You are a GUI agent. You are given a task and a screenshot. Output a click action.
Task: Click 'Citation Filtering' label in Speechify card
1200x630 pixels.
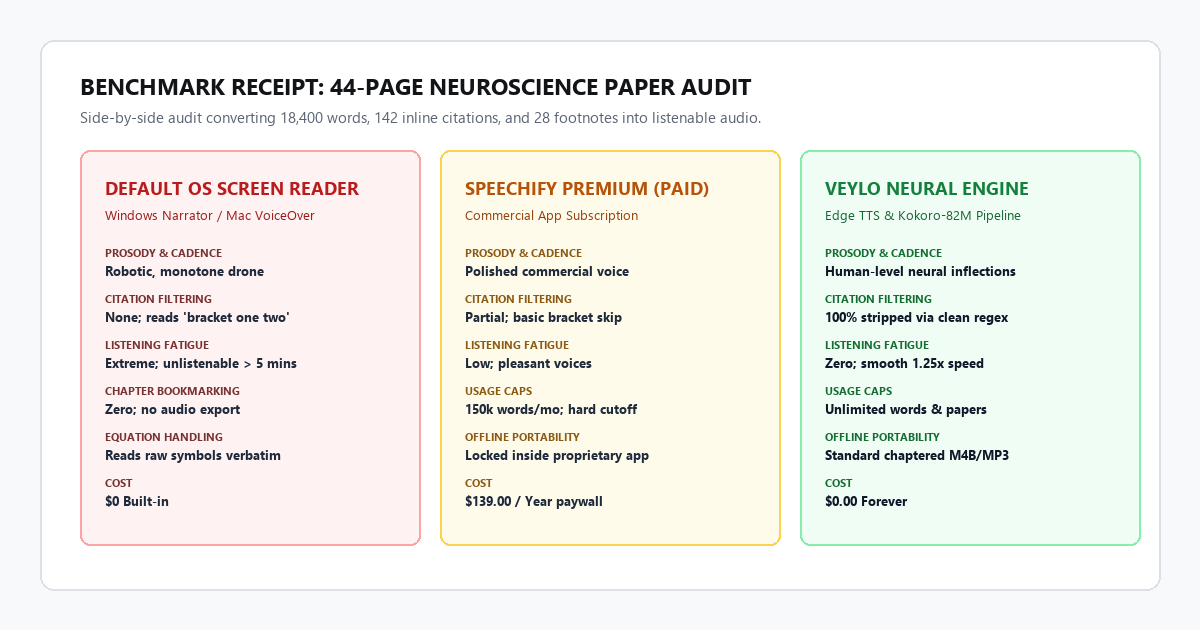pyautogui.click(x=518, y=299)
